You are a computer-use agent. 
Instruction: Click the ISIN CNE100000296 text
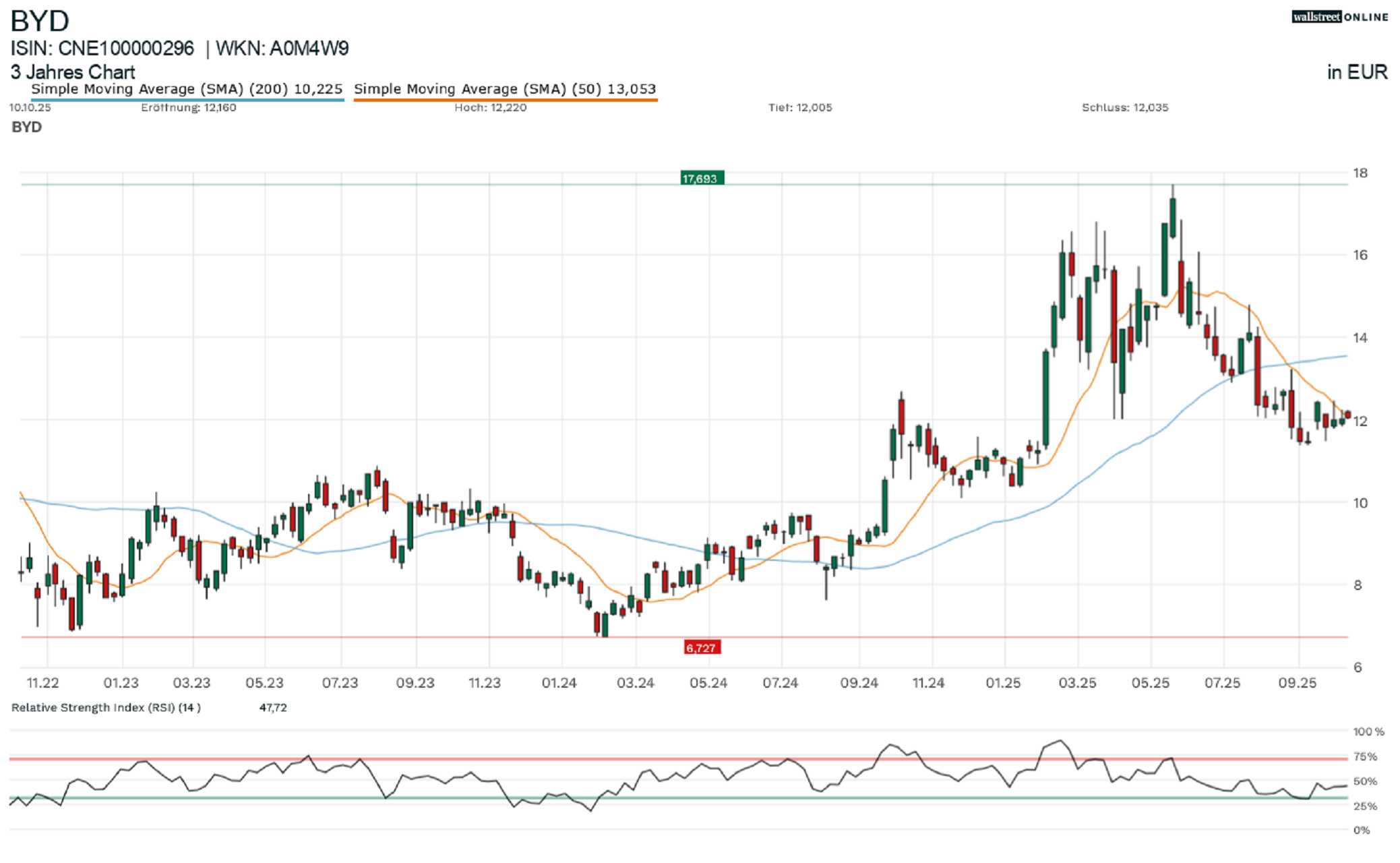102,49
